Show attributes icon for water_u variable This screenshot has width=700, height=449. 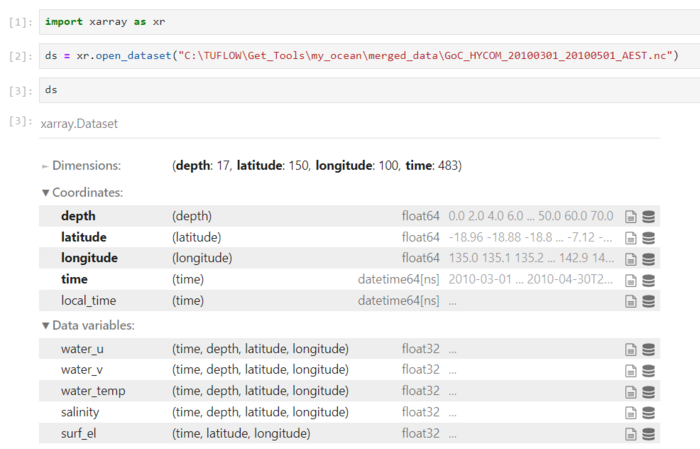click(x=630, y=349)
